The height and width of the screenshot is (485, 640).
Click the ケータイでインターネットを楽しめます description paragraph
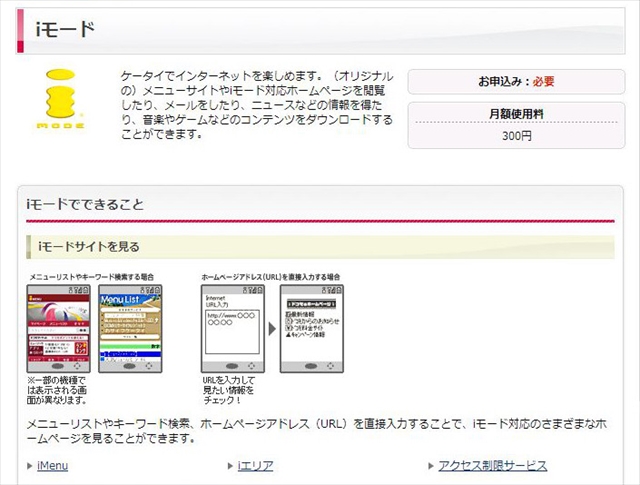(257, 105)
